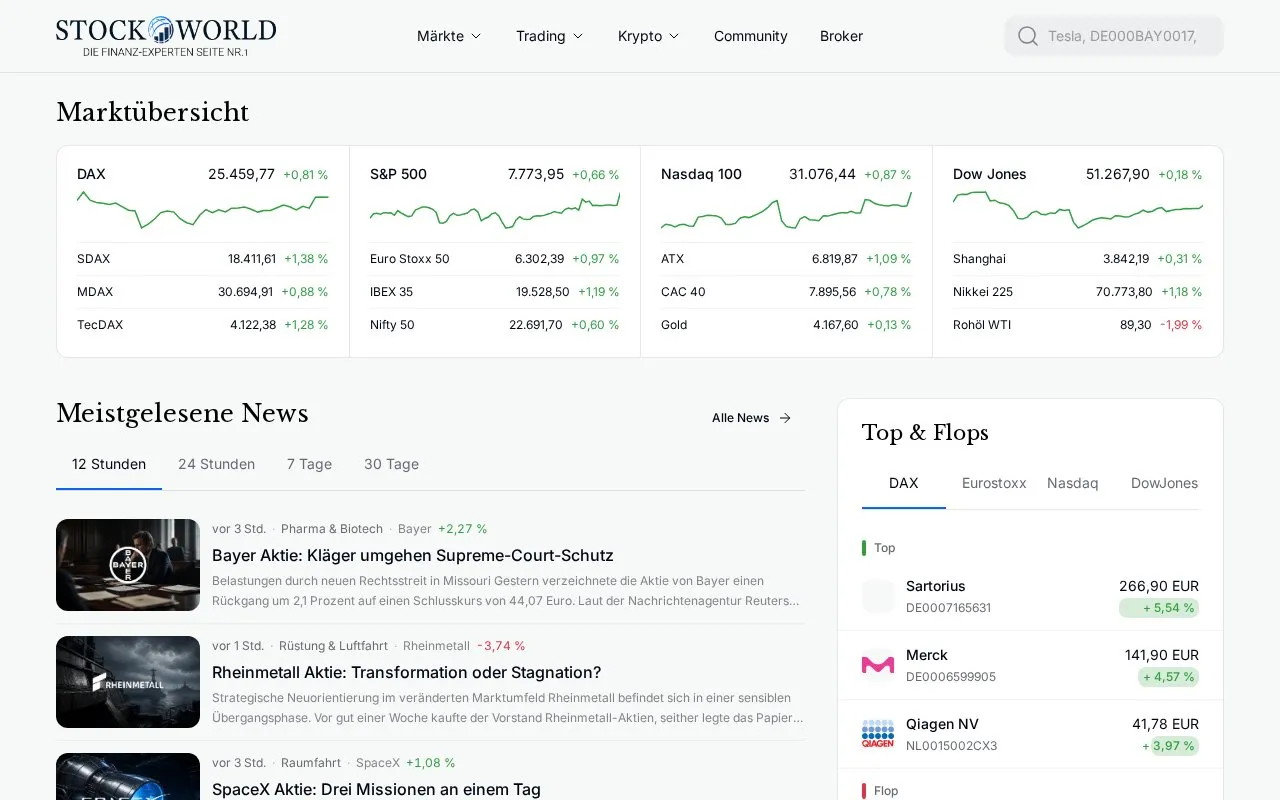
Task: Open the IBEX 35 row
Action: tap(495, 292)
